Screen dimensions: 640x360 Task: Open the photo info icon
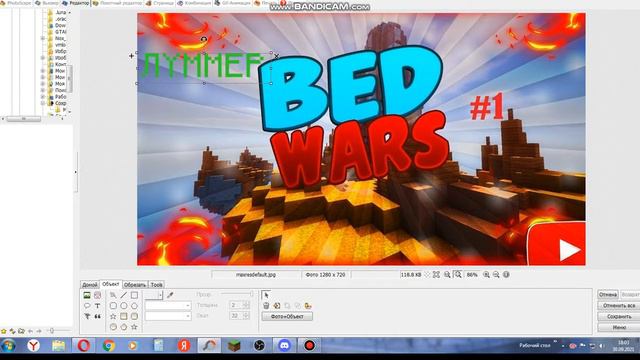click(506, 275)
